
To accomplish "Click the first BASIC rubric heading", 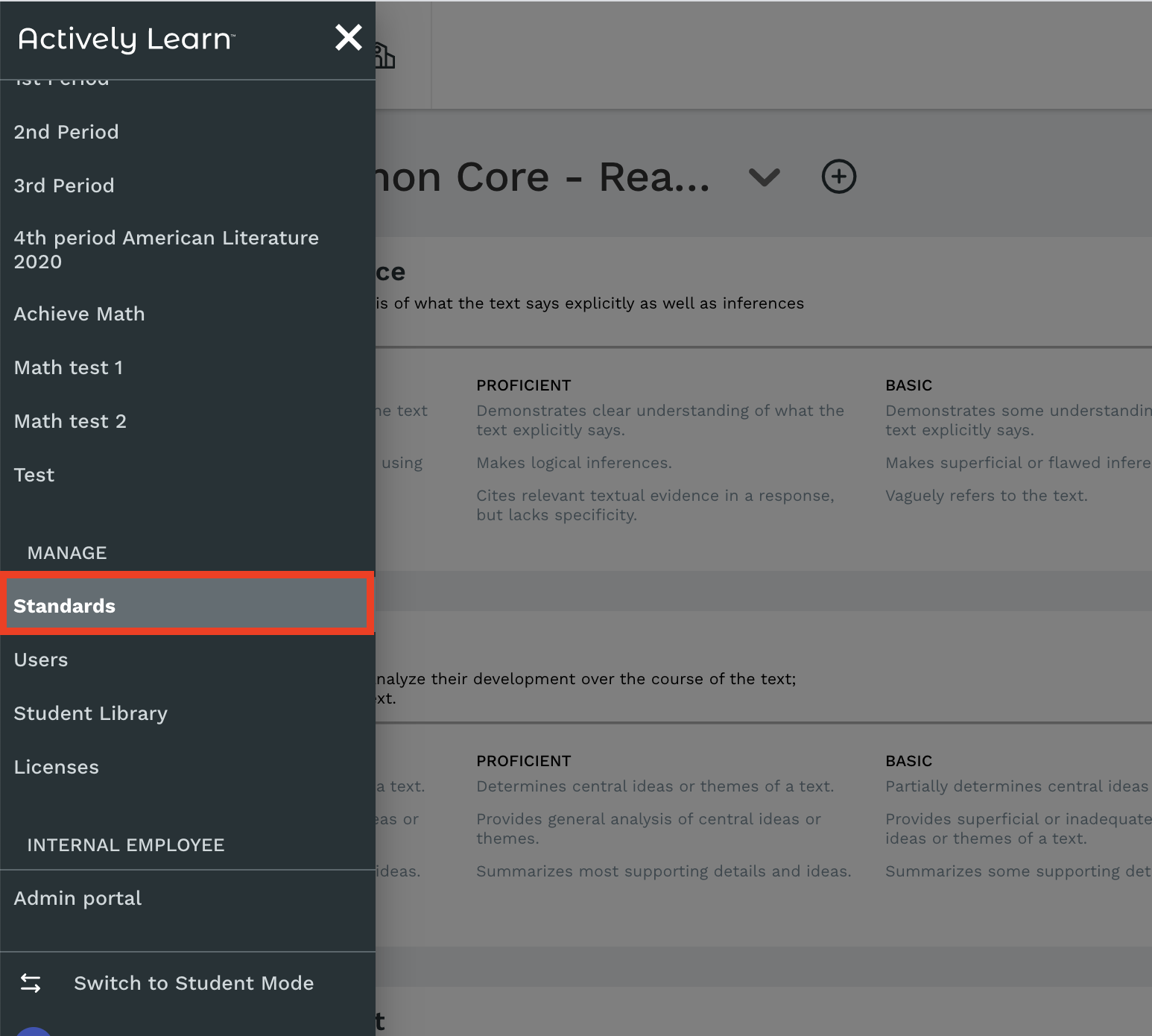I will point(909,385).
